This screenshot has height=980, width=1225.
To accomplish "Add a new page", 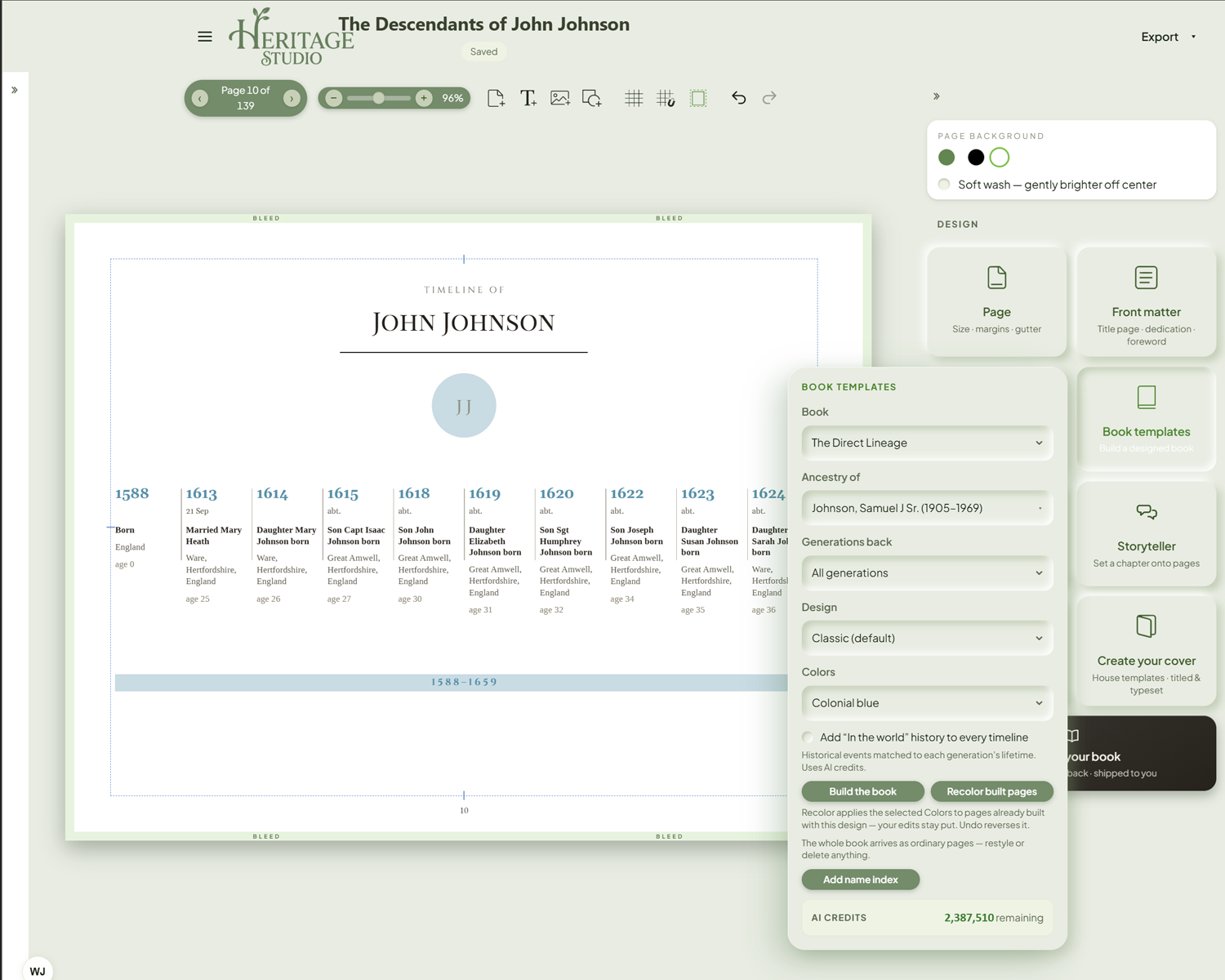I will pos(496,98).
